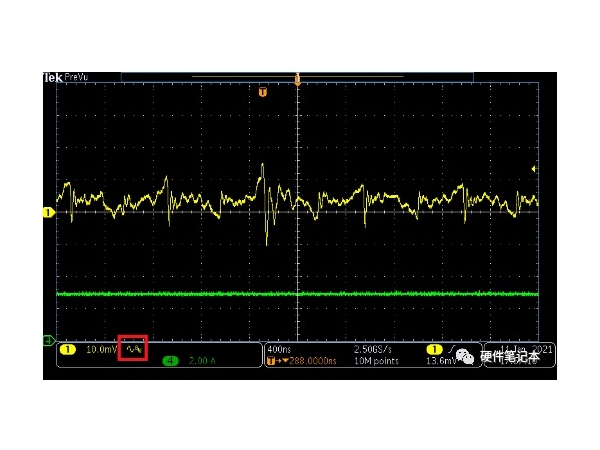The width and height of the screenshot is (600, 450).
Task: Click channel 4 ground reference marker at the left edge
Action: click(49, 340)
